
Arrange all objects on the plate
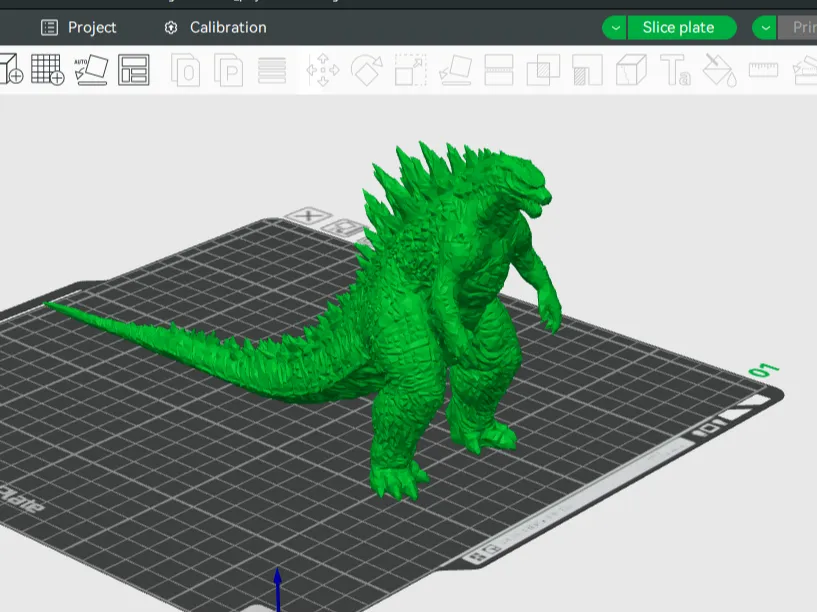pyautogui.click(x=133, y=70)
